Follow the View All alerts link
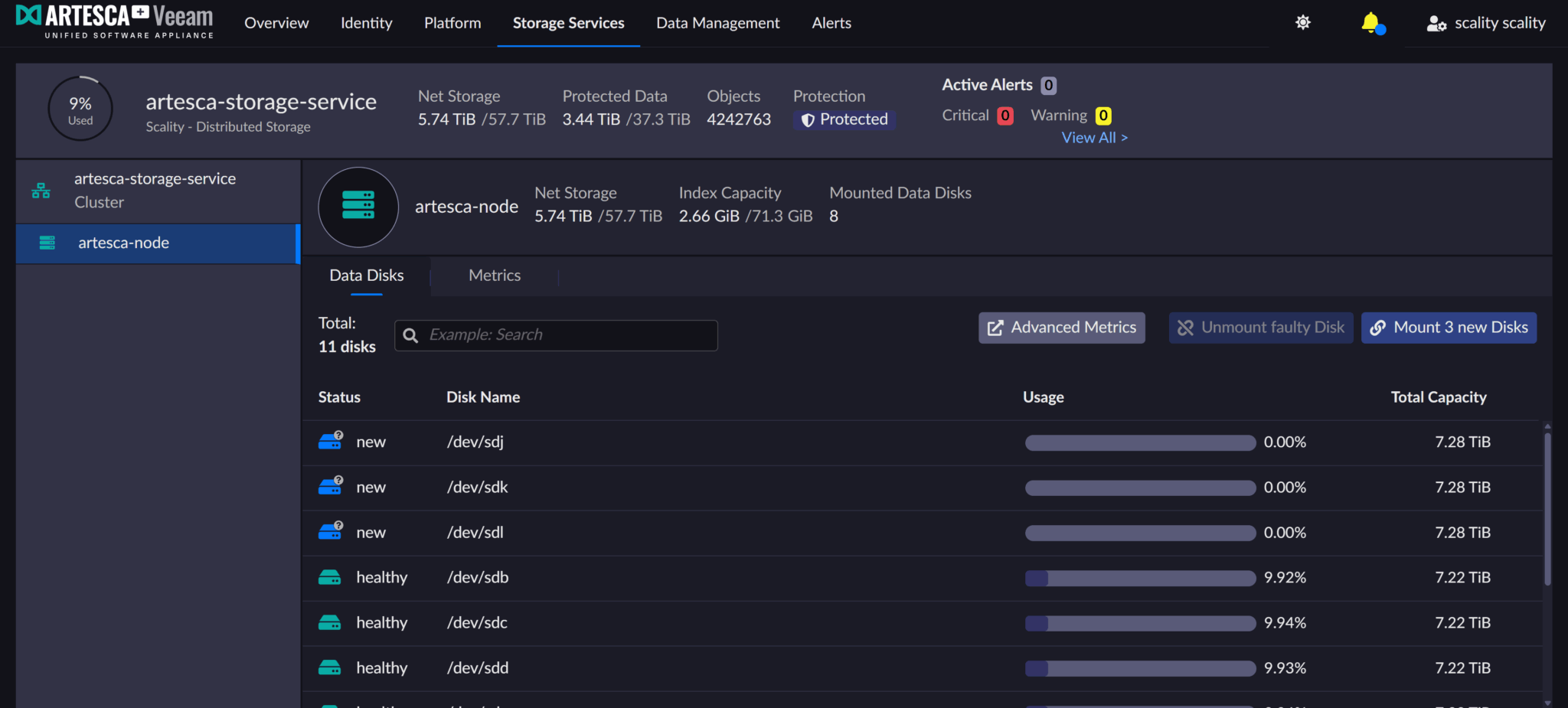Image resolution: width=1568 pixels, height=708 pixels. click(x=1094, y=138)
